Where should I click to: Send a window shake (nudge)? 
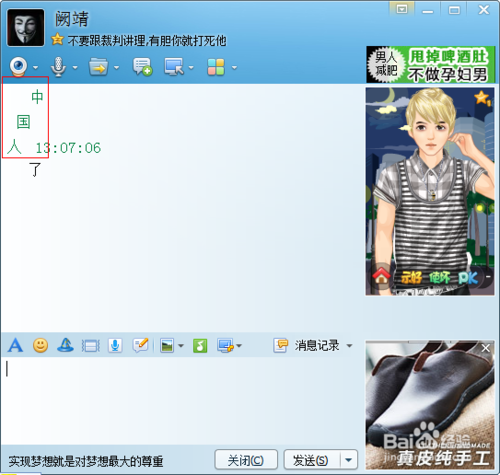click(x=91, y=346)
